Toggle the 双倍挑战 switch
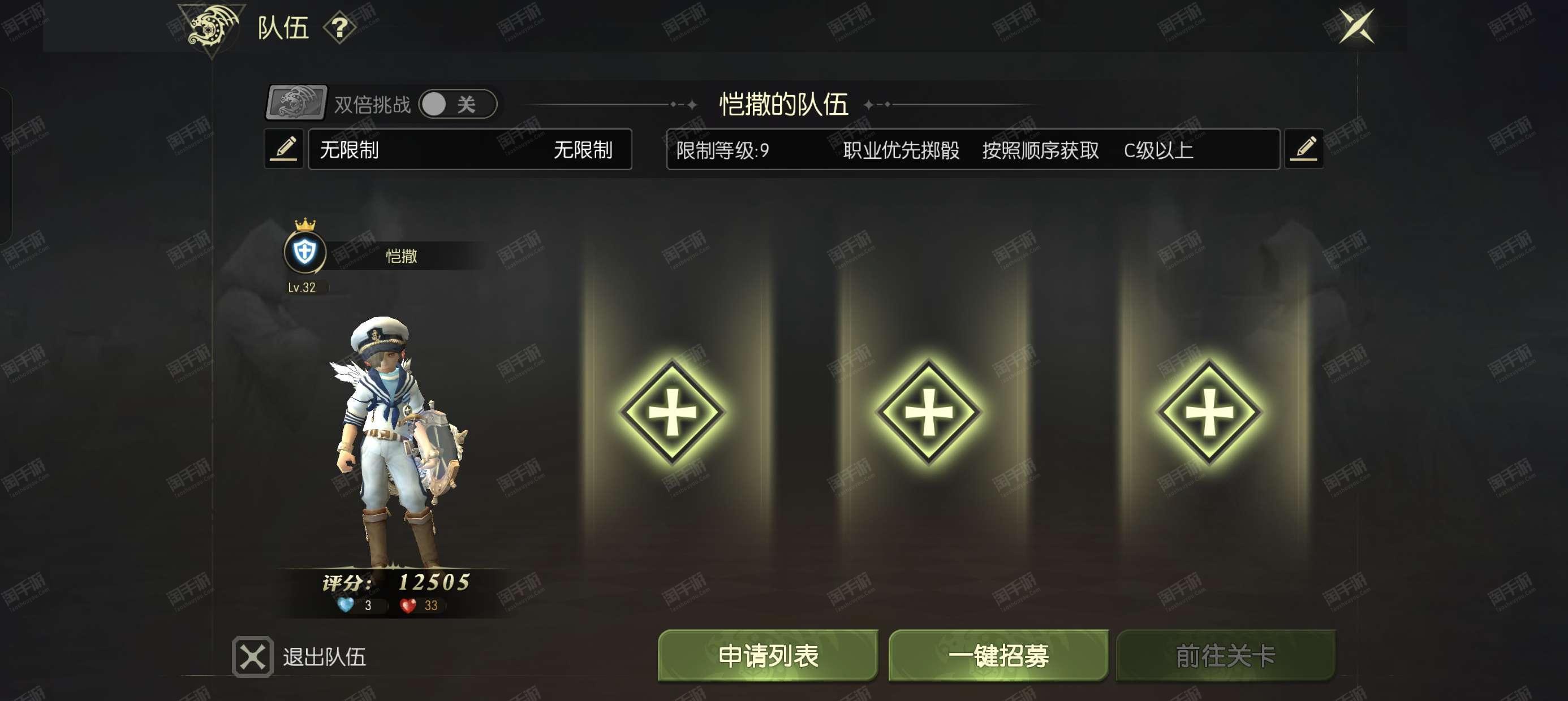Image resolution: width=1568 pixels, height=701 pixels. 457,104
